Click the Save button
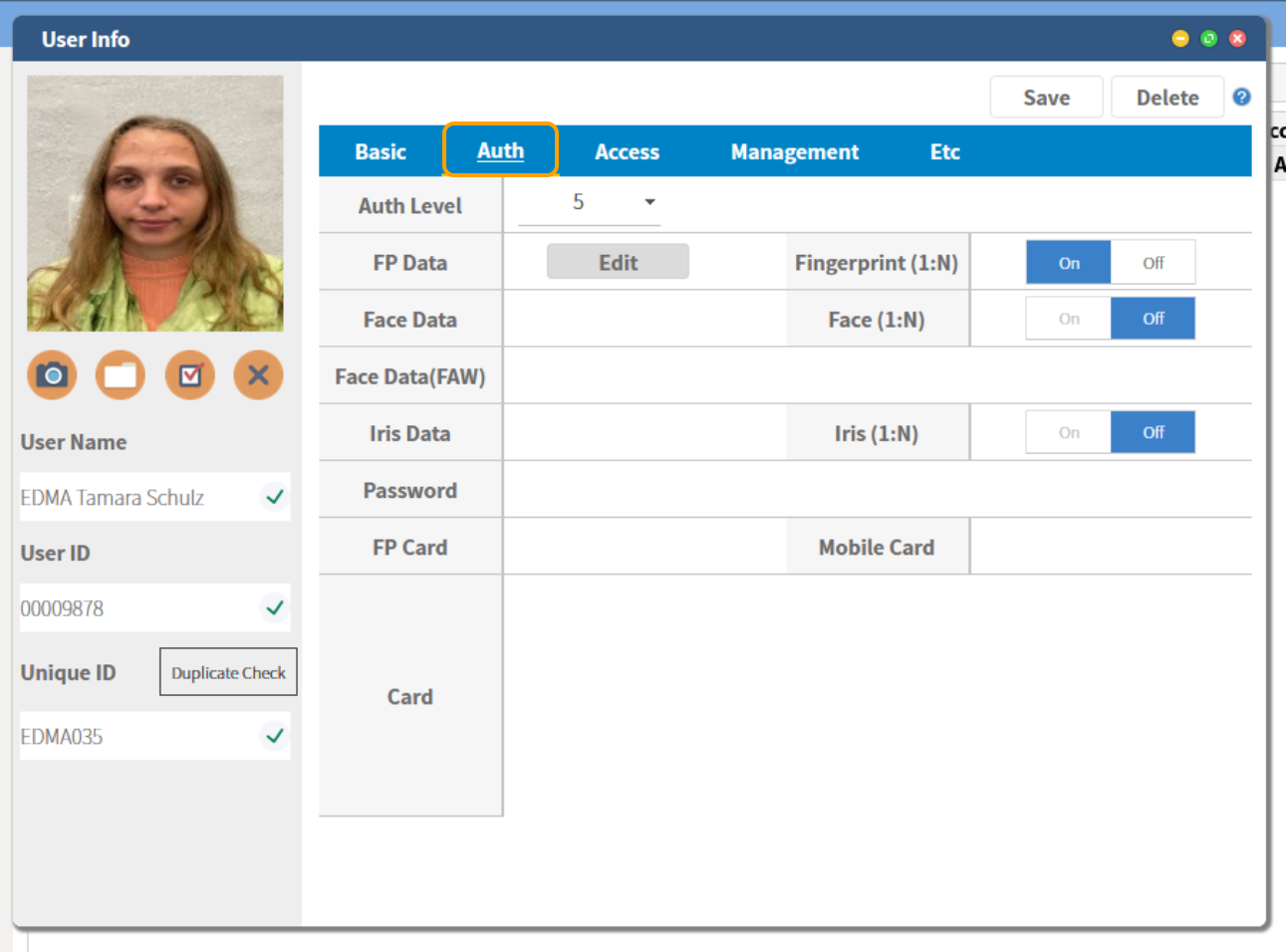The image size is (1286, 952). pyautogui.click(x=1046, y=98)
